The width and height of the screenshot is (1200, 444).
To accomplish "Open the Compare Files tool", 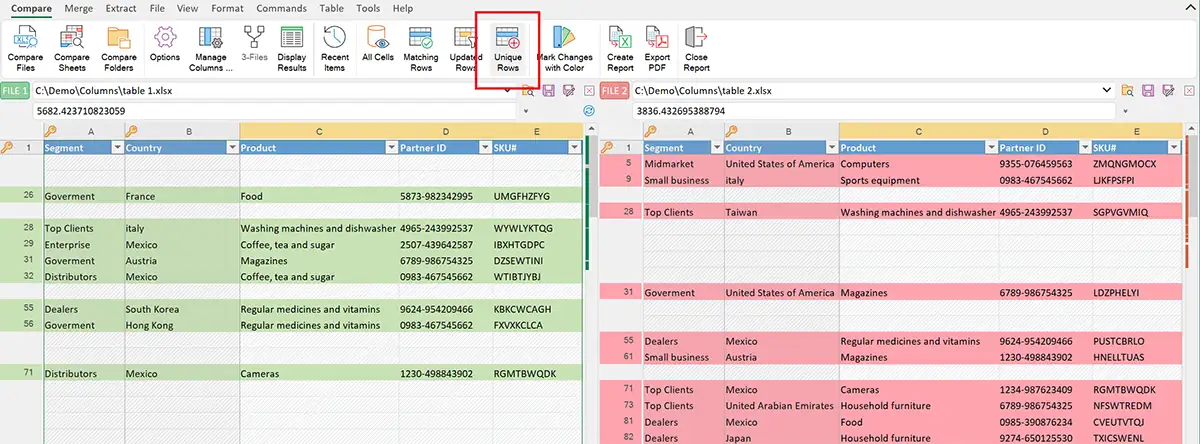I will pos(26,49).
